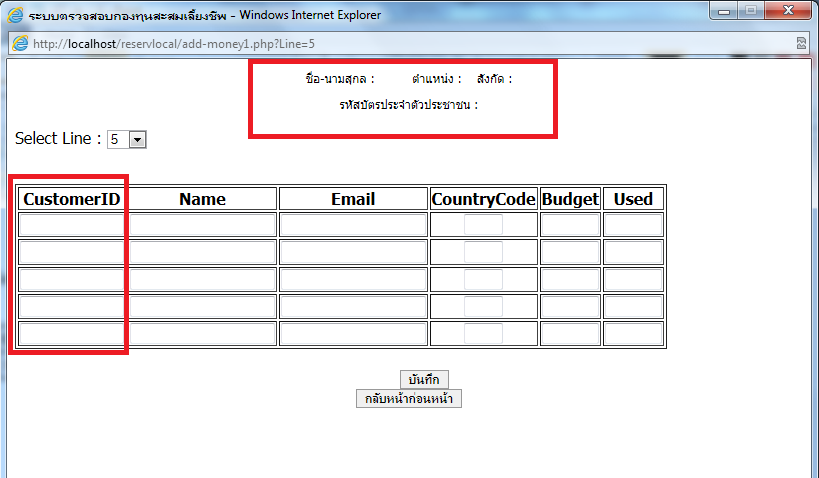Click the page icon beside the URL
The image size is (819, 478).
click(x=20, y=43)
